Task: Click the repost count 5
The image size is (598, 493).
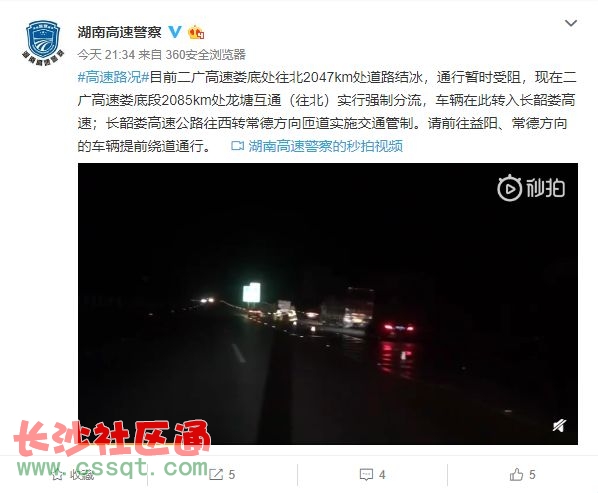Action: pos(232,475)
